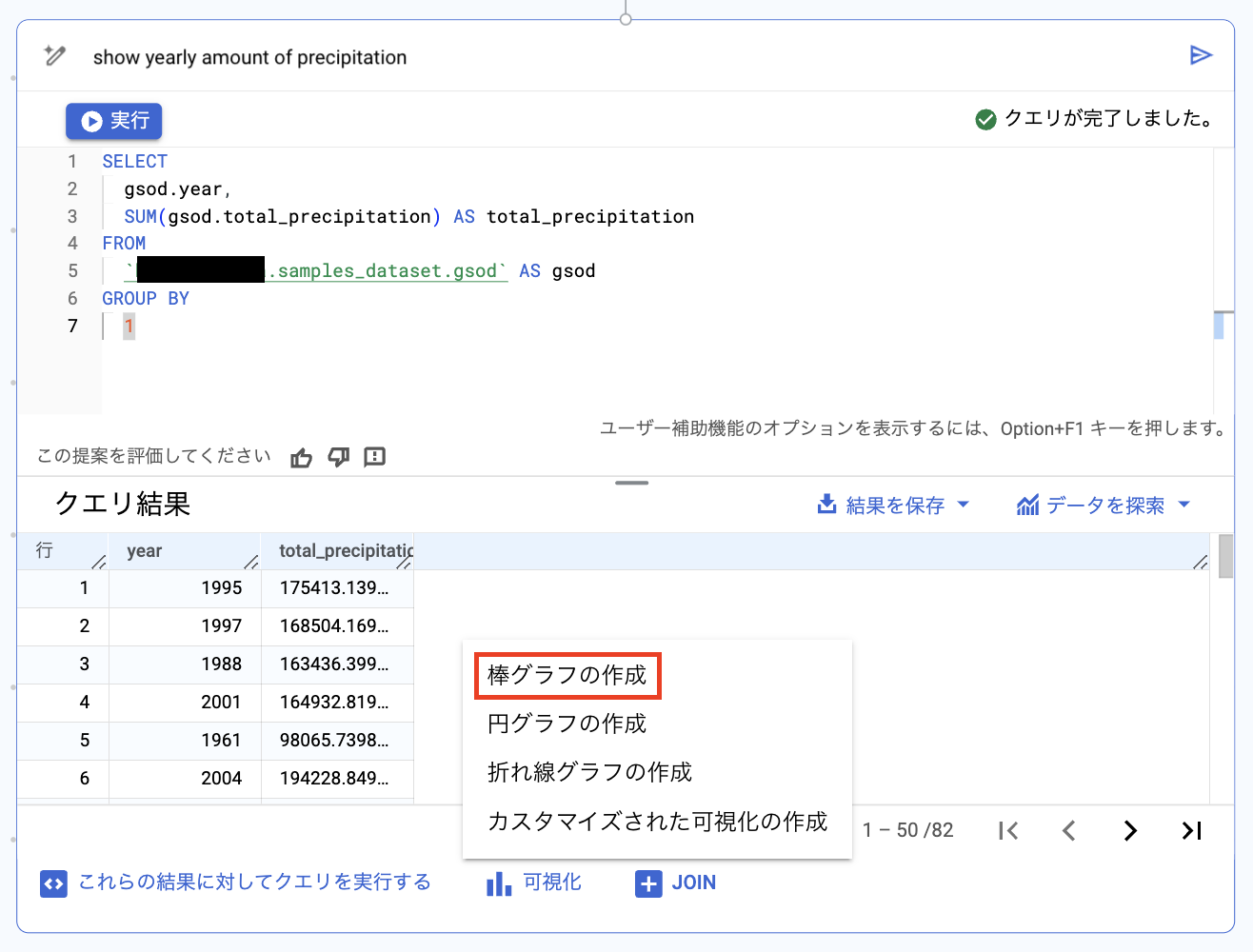Give thumbs down to the suggestion
This screenshot has height=952, width=1253.
coord(338,458)
